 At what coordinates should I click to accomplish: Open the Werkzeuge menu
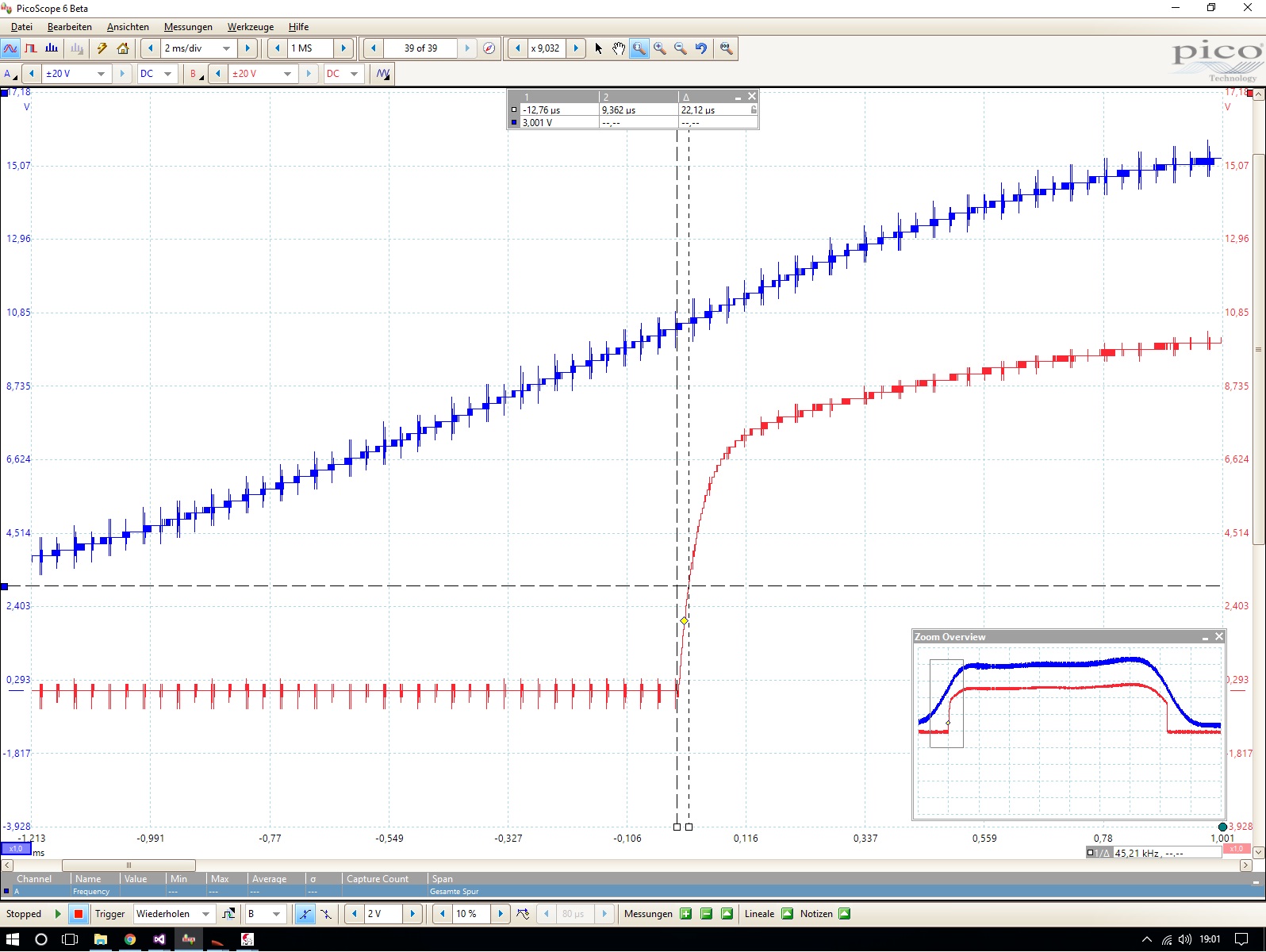coord(251,27)
